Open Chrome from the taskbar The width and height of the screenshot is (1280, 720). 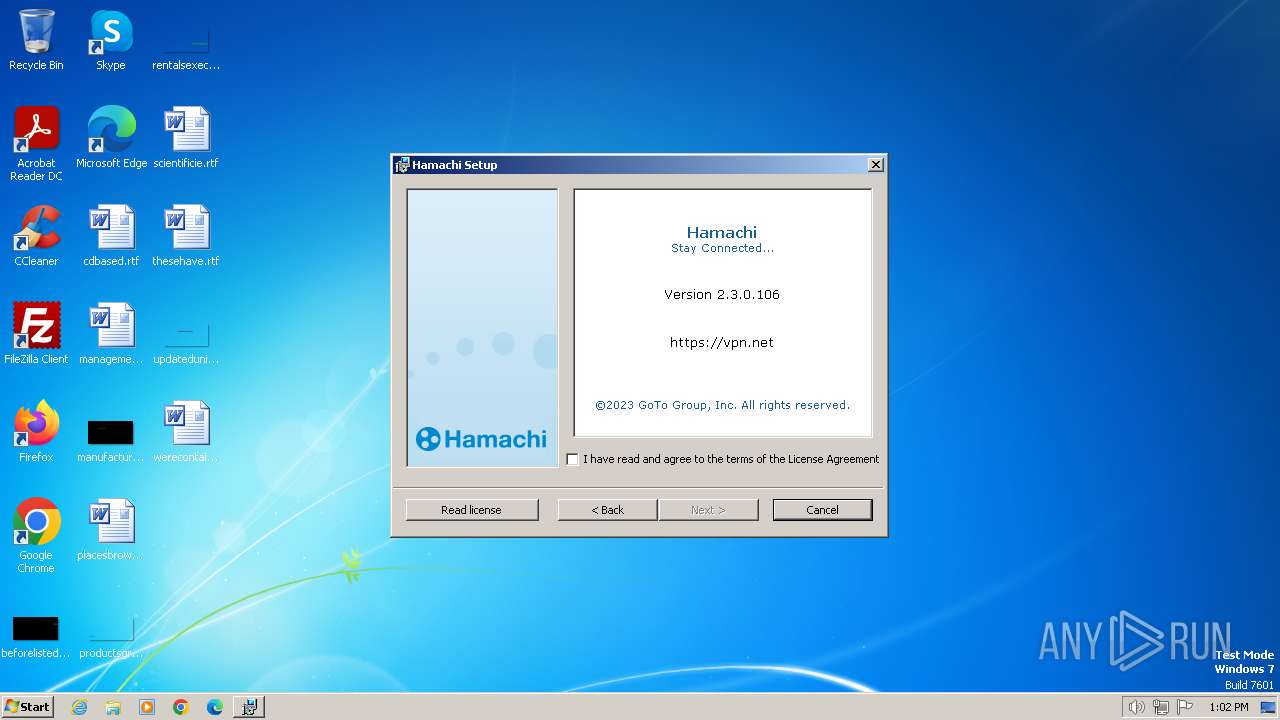181,707
